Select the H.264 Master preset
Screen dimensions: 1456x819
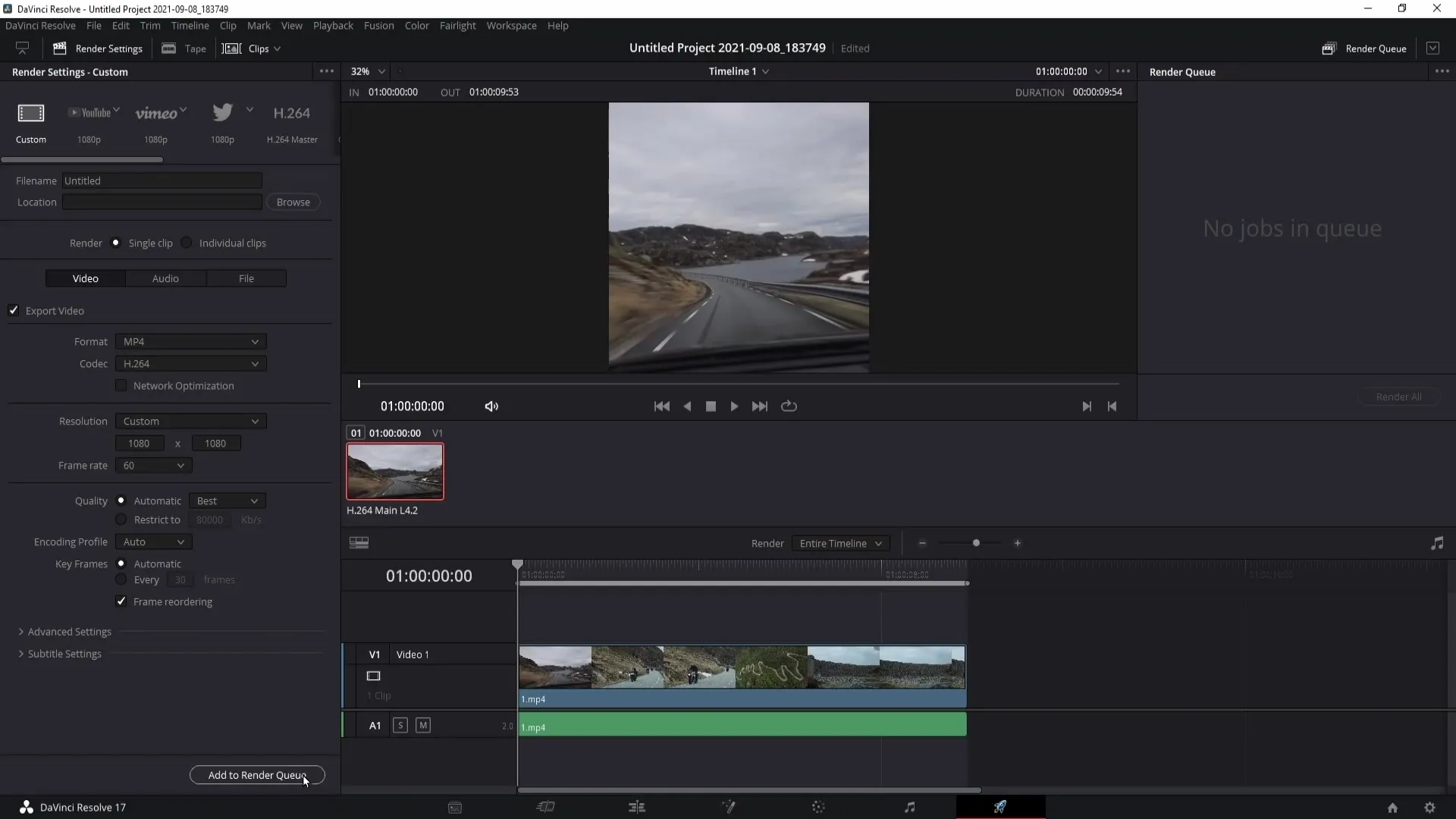(x=292, y=113)
